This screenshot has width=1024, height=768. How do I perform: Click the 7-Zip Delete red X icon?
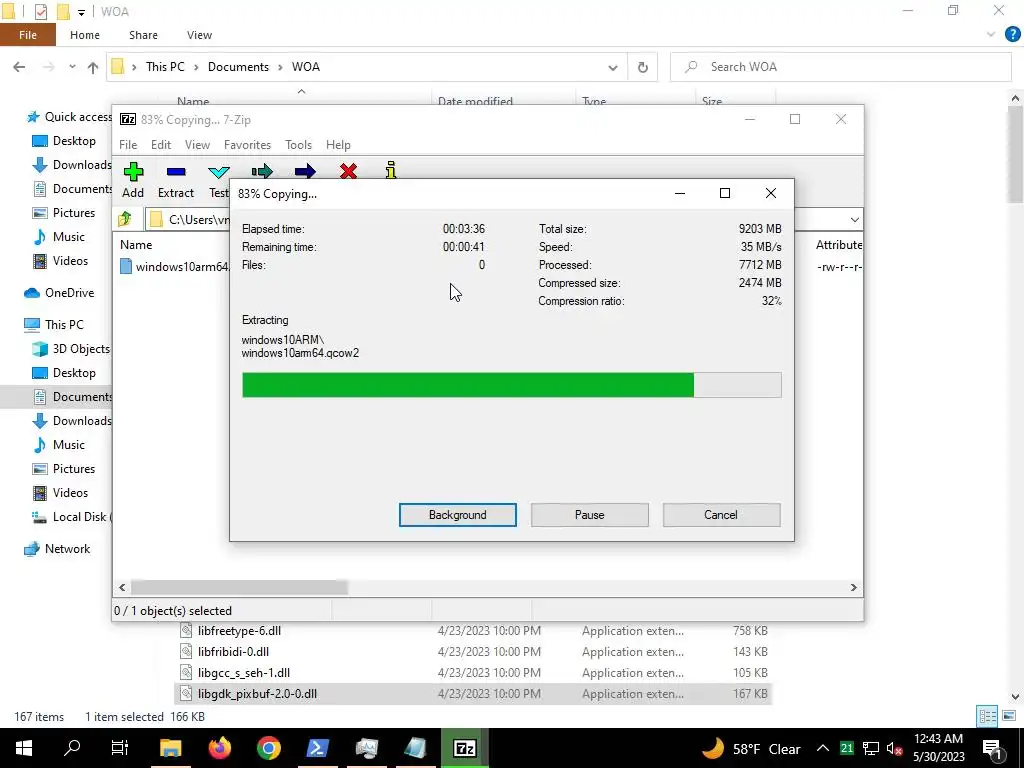pos(349,171)
